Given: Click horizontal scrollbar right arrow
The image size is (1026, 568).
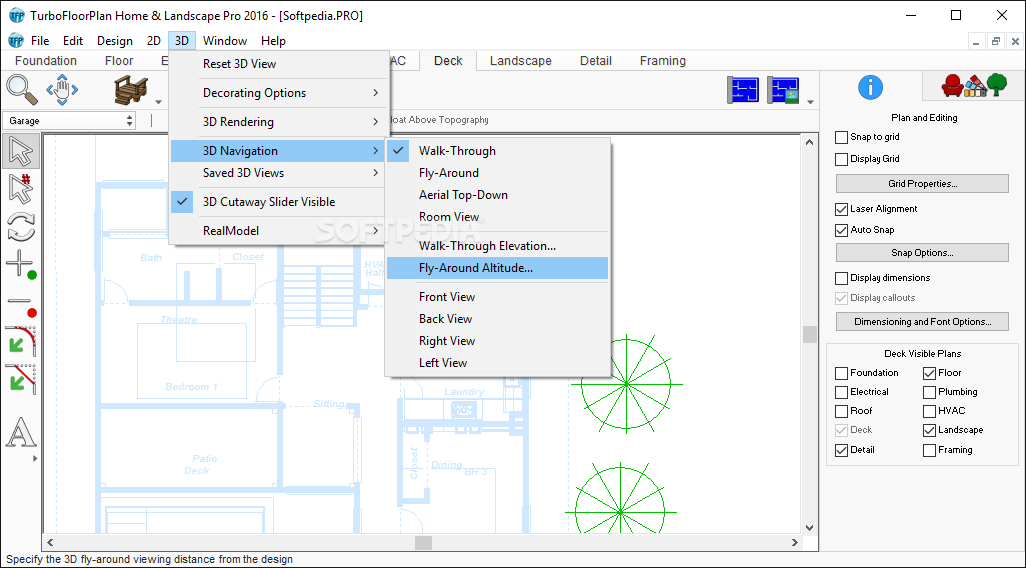Looking at the screenshot, I should point(795,542).
